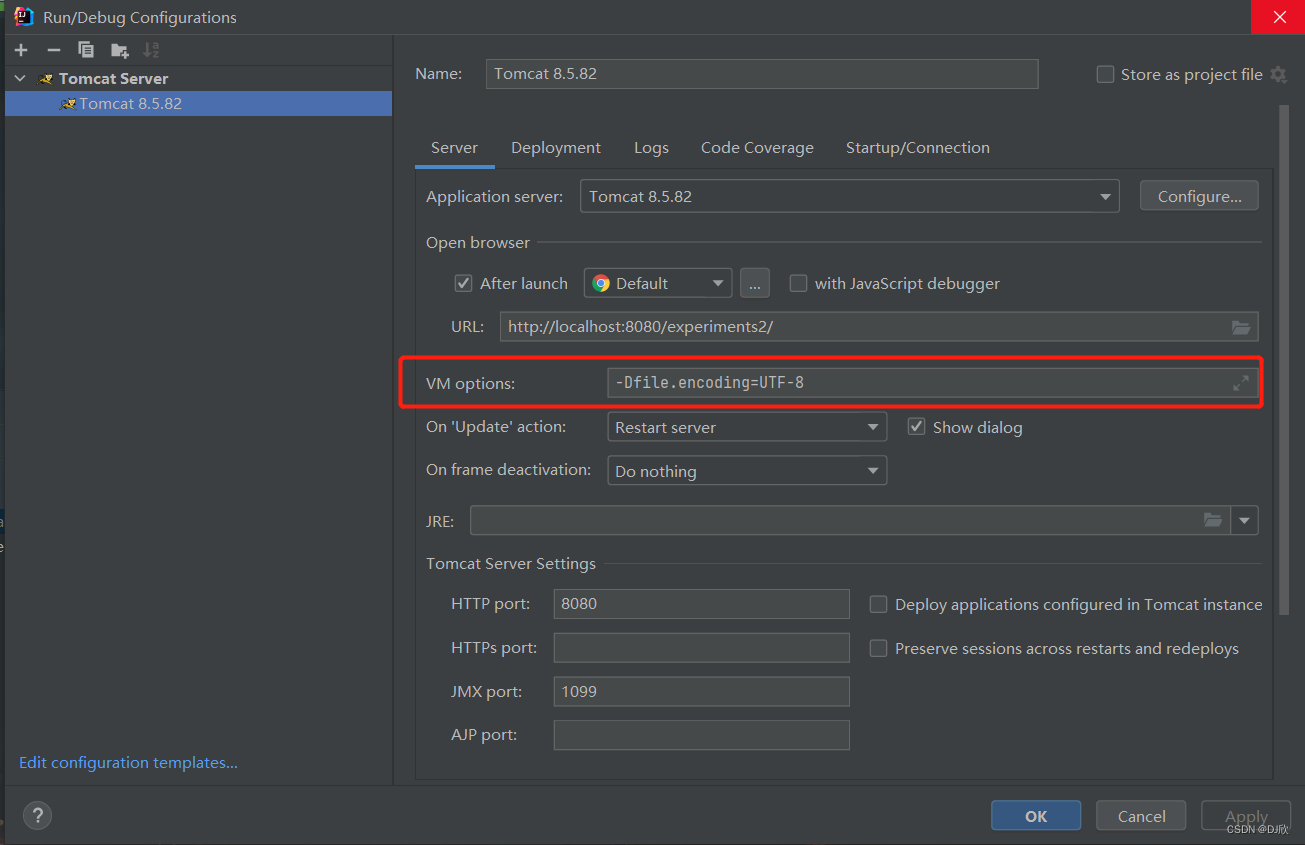
Task: Browse for URL using folder icon
Action: [1241, 327]
